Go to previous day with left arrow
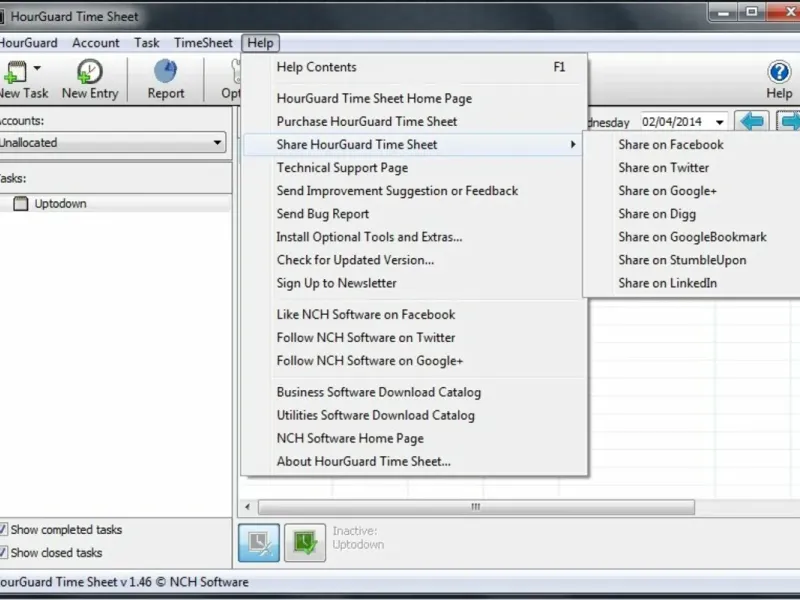The width and height of the screenshot is (800, 600). click(x=752, y=121)
